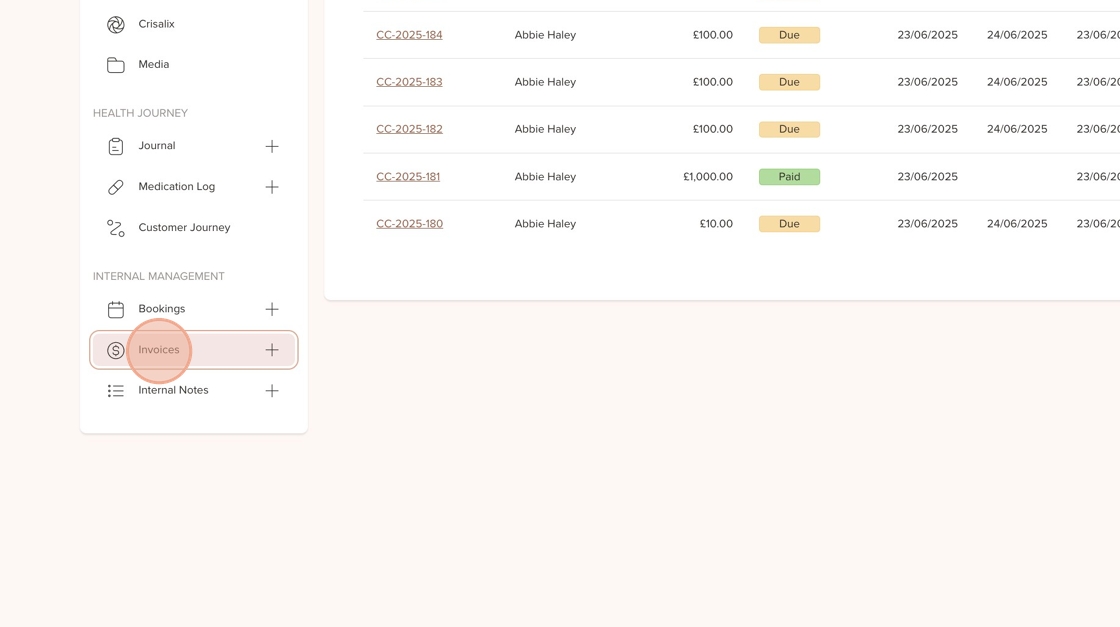
Task: Click the Medication Log pill icon
Action: click(116, 187)
